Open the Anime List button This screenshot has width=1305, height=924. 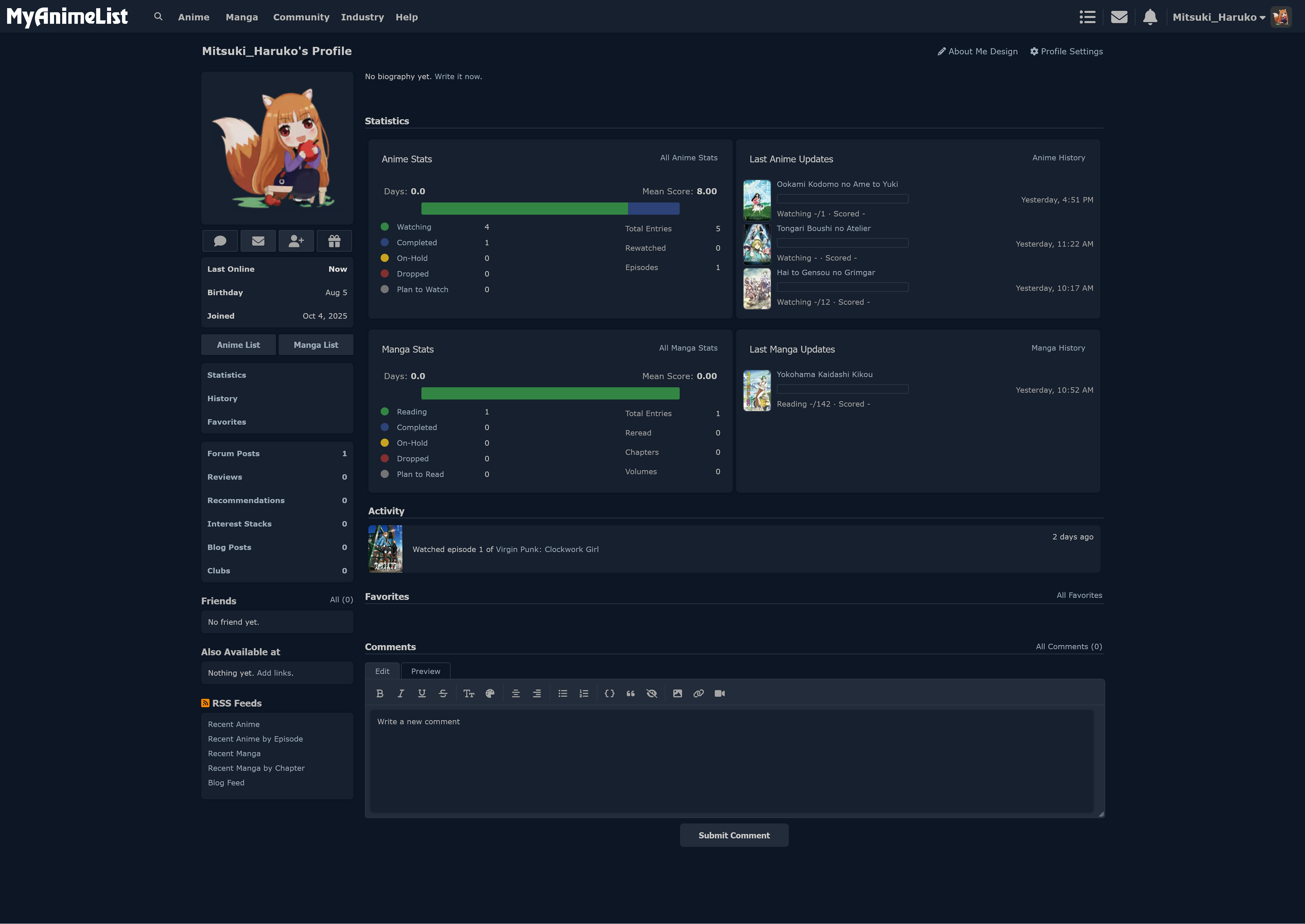tap(239, 345)
